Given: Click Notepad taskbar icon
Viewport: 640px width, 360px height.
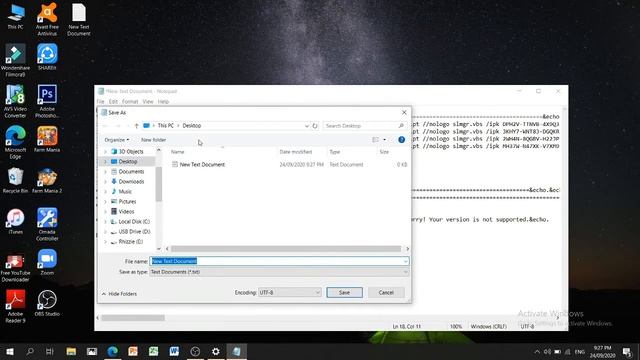Looking at the screenshot, I should 236,351.
